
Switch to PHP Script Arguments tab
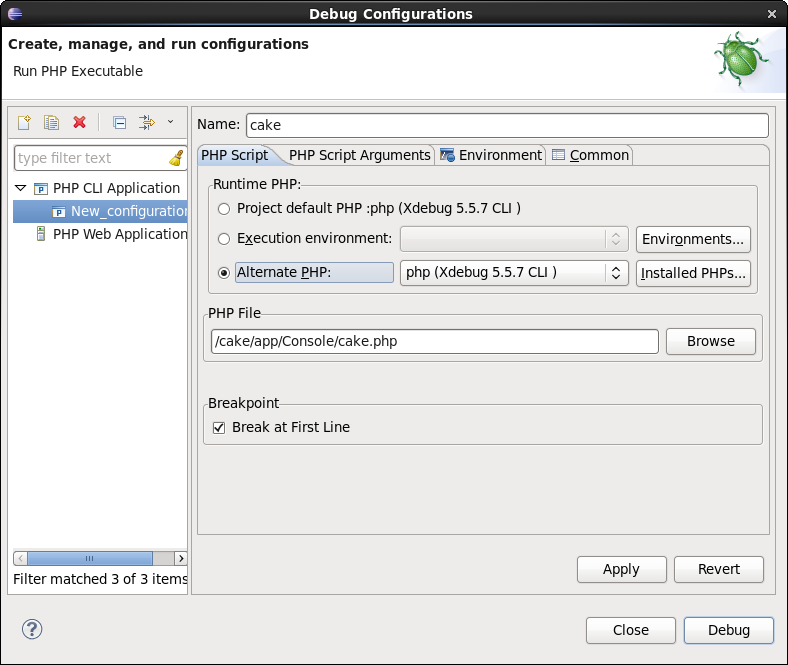359,155
